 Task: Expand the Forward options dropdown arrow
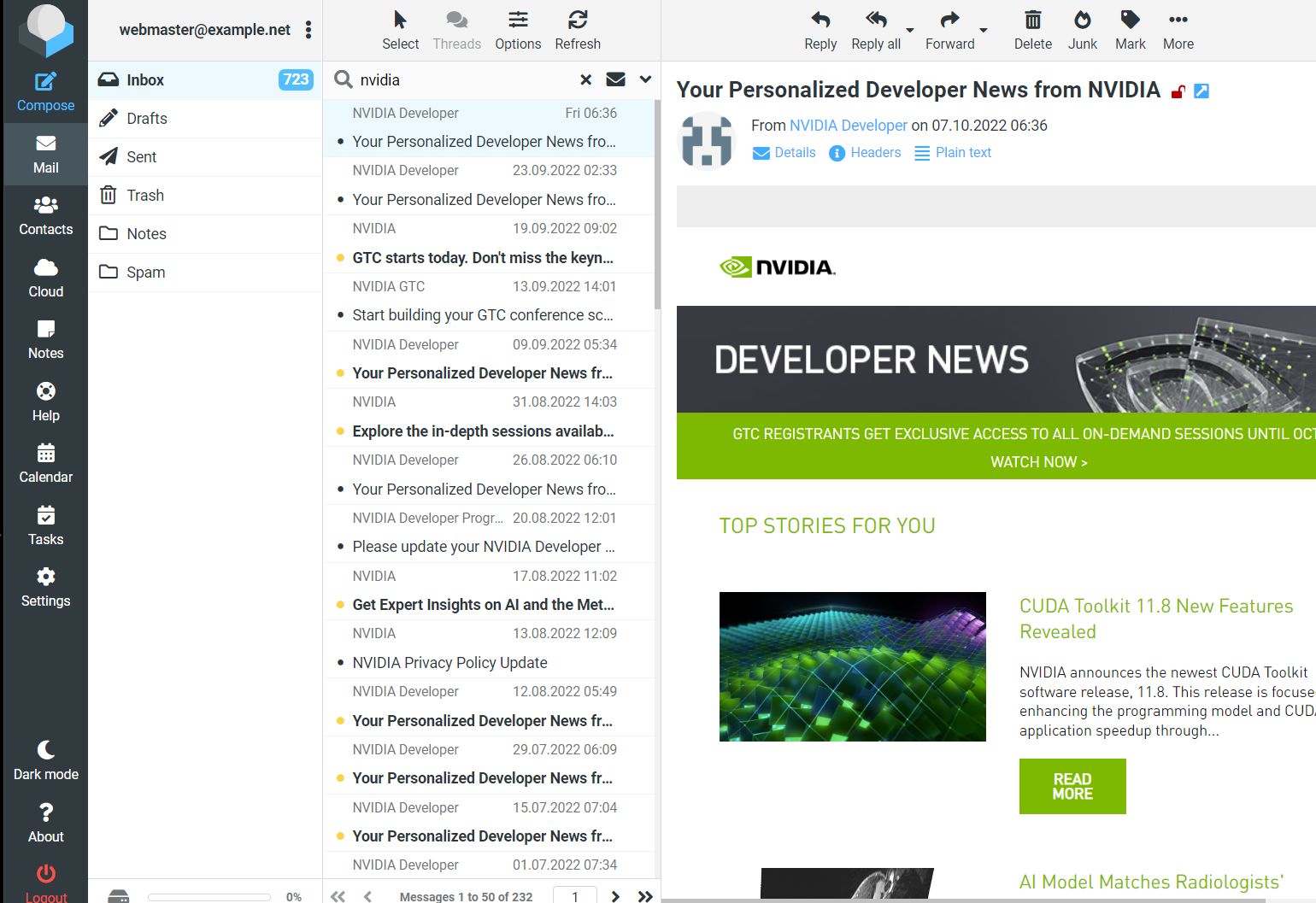tap(984, 31)
